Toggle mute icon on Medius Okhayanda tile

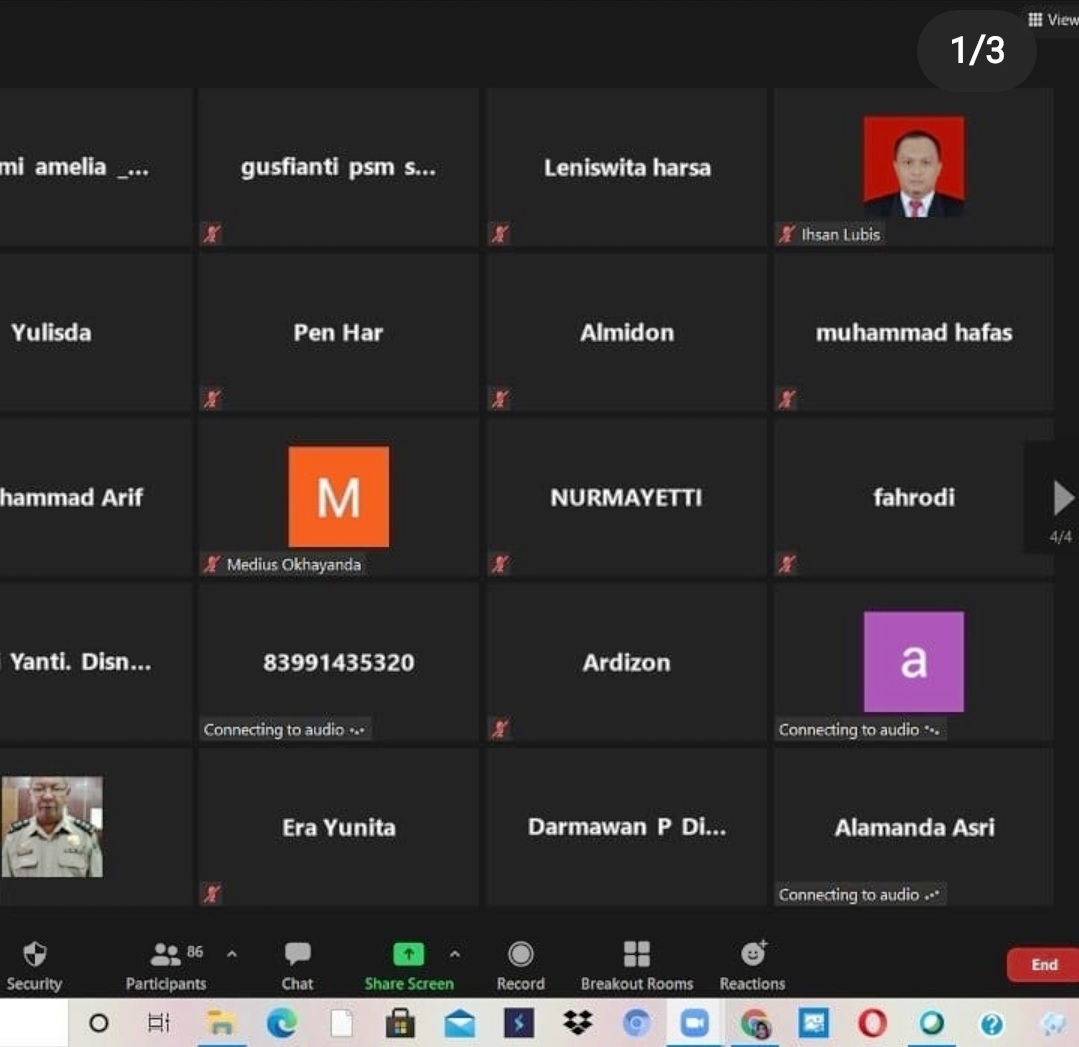[x=212, y=565]
